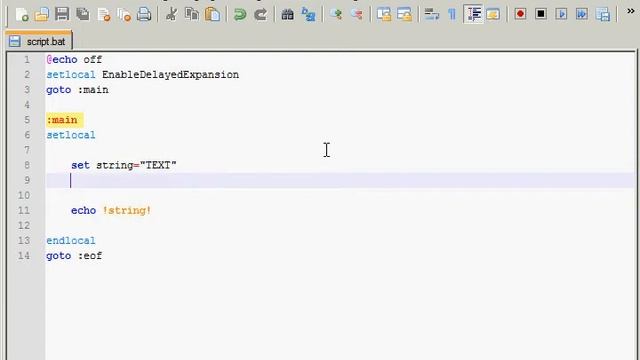This screenshot has height=360, width=640.
Task: Toggle word wrap
Action: coord(431,15)
